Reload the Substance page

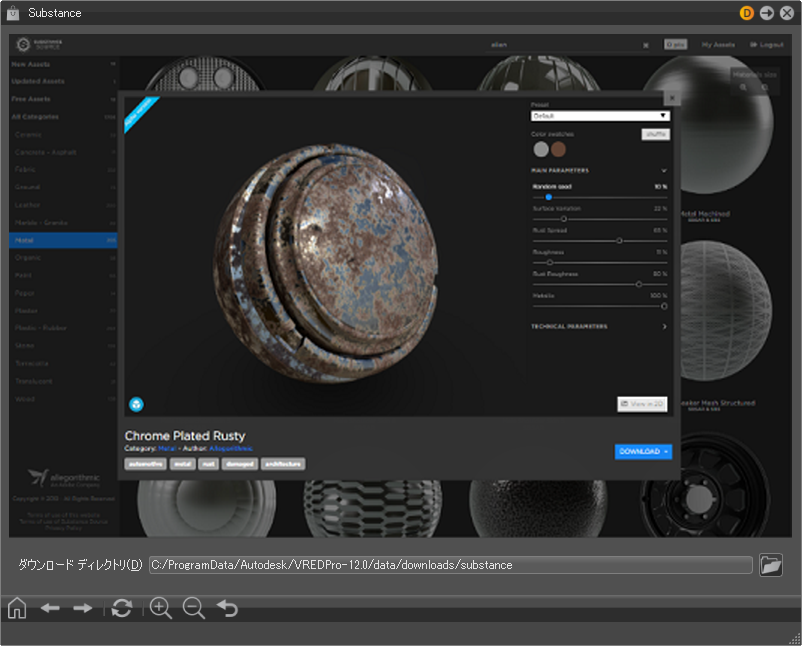pos(122,608)
